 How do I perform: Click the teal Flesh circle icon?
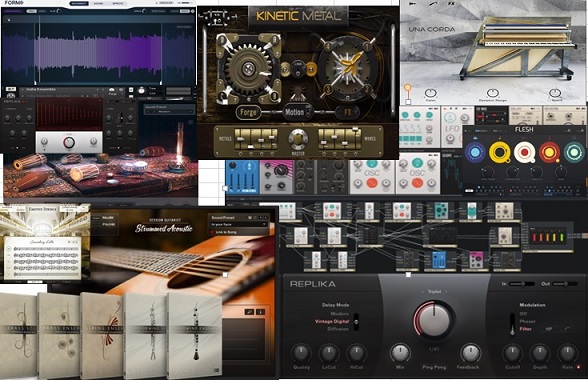[x=574, y=153]
